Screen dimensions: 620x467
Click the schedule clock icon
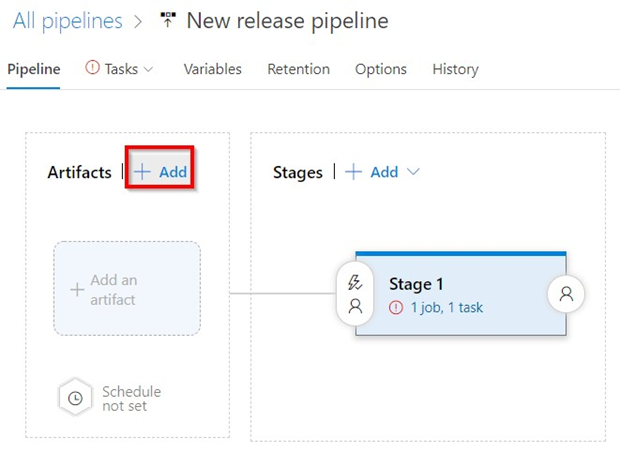pos(75,398)
